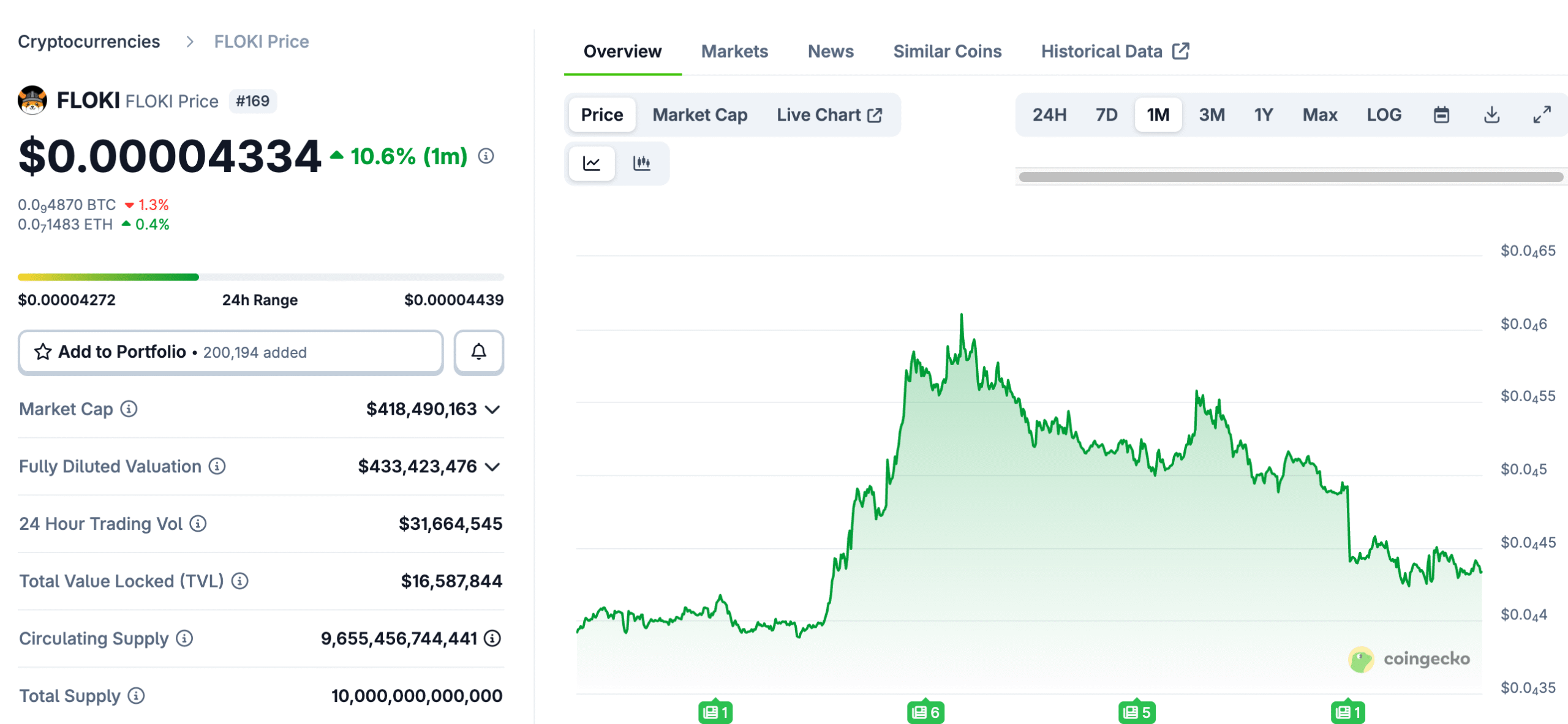Screen dimensions: 1568x724
Task: Click the 24h Range progress bar
Action: [261, 277]
